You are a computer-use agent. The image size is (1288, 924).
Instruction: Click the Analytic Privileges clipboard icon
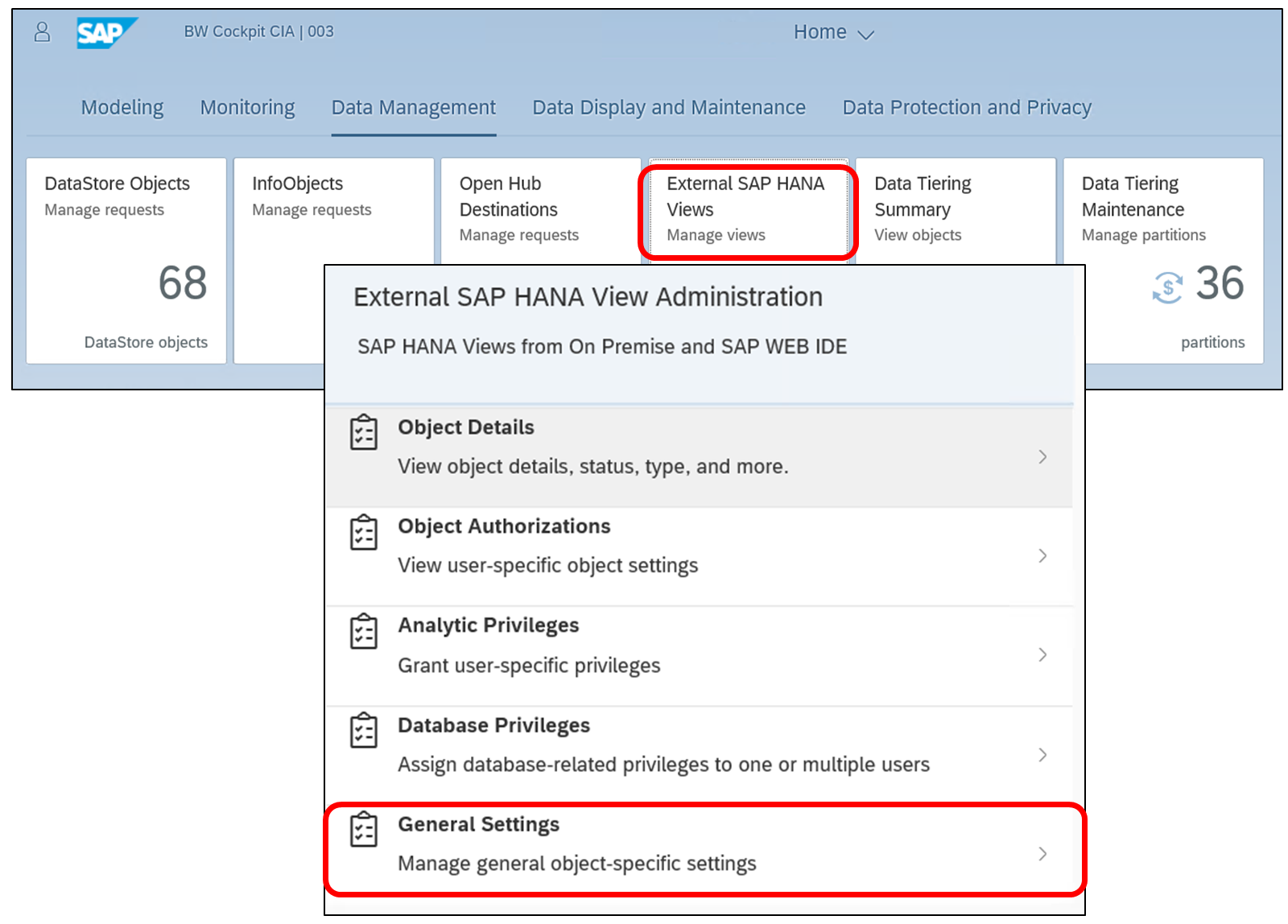(x=364, y=631)
